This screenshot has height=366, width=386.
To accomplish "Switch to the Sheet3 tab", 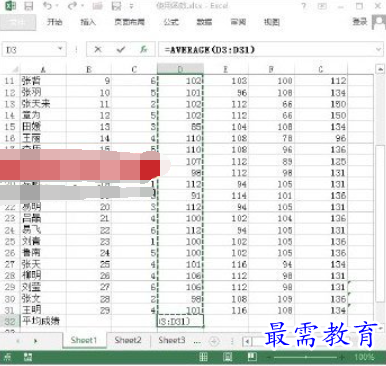I will tap(172, 340).
